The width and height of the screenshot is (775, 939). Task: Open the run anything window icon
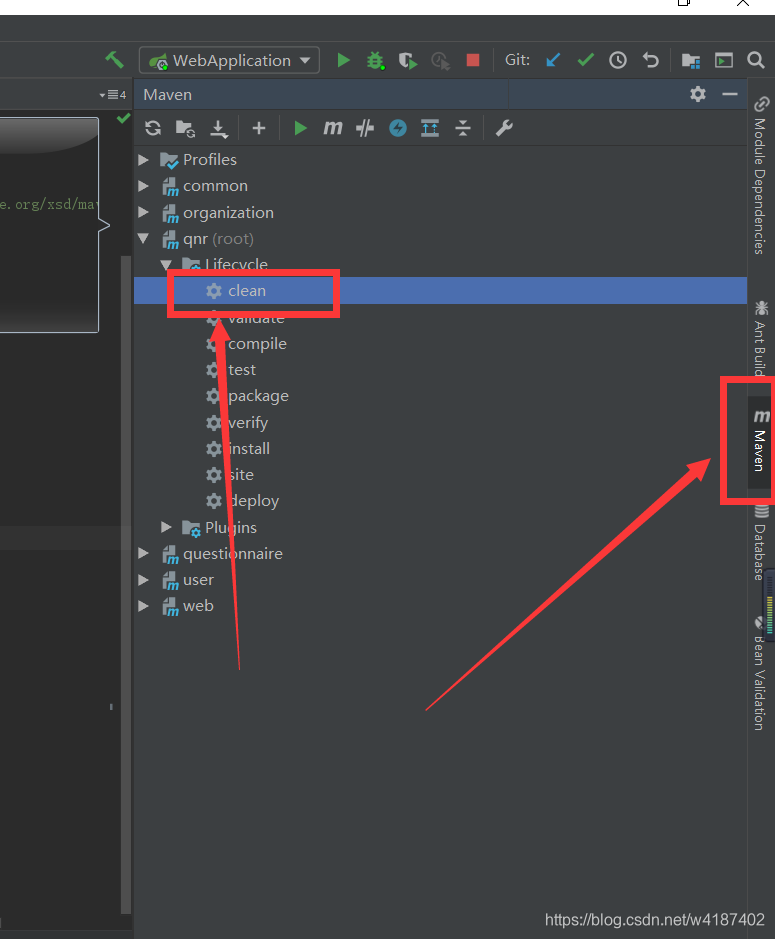tap(723, 60)
